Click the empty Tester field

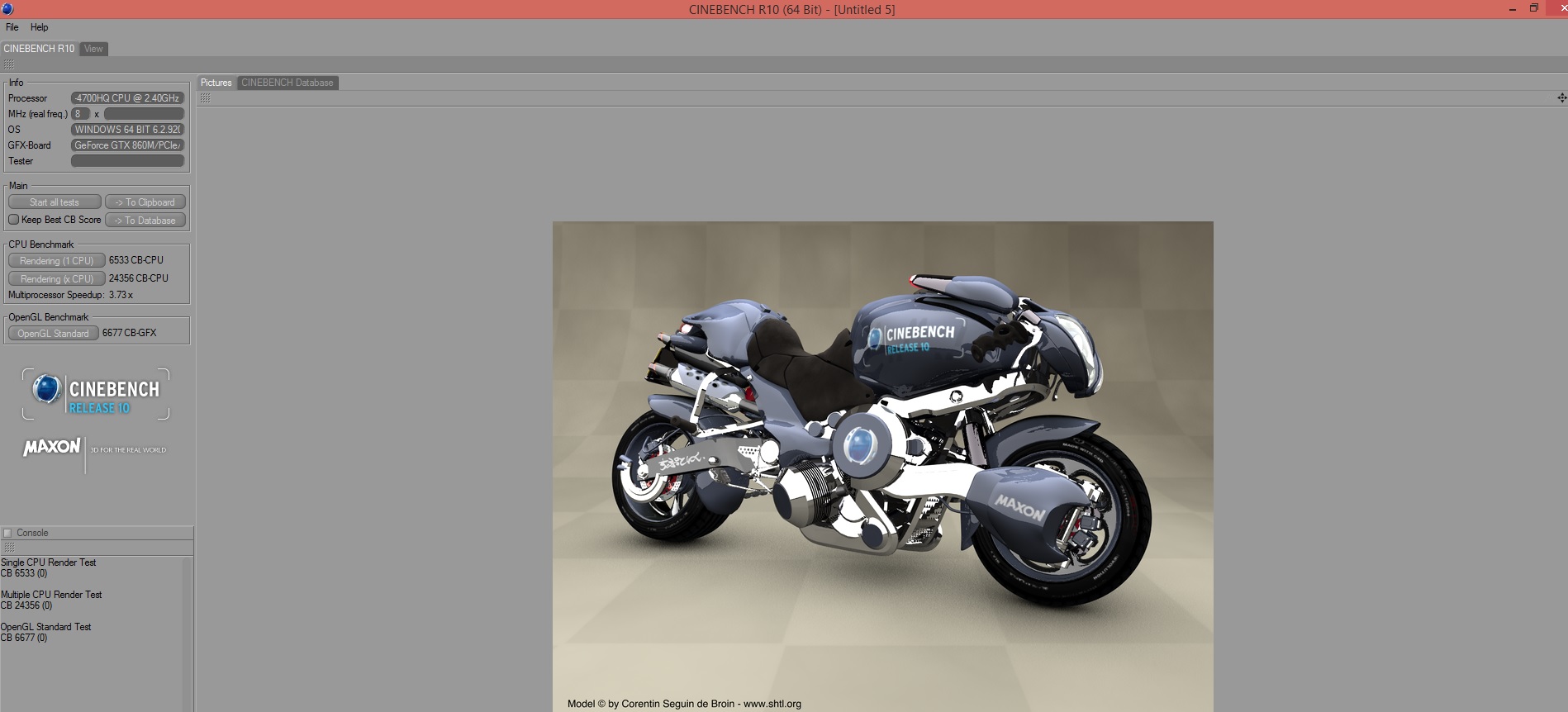click(x=127, y=161)
